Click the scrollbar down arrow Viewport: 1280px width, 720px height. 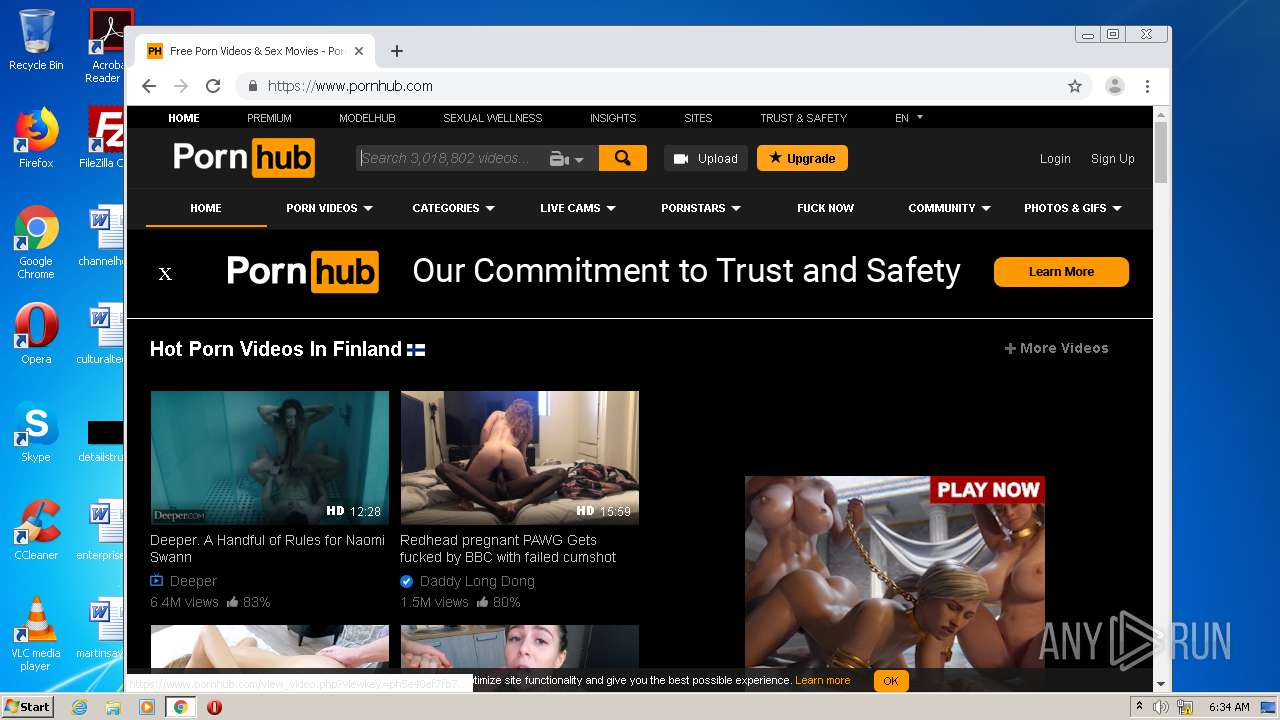point(1161,685)
